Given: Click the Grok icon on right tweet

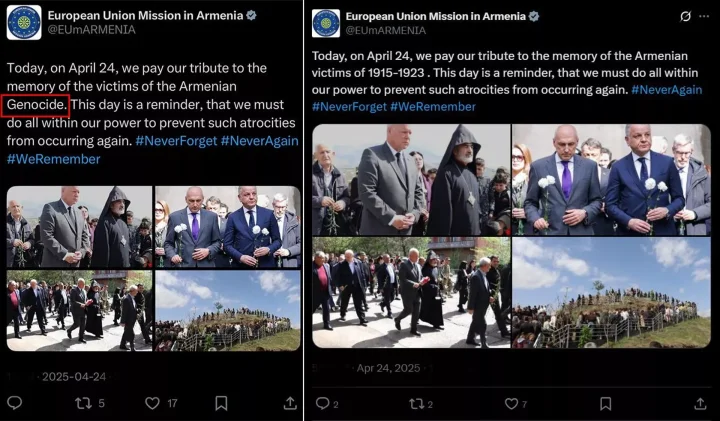Looking at the screenshot, I should point(686,17).
